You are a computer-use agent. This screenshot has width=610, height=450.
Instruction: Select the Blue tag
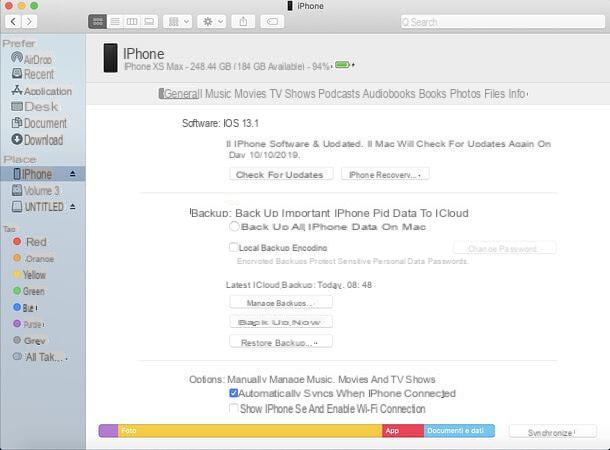(x=25, y=308)
